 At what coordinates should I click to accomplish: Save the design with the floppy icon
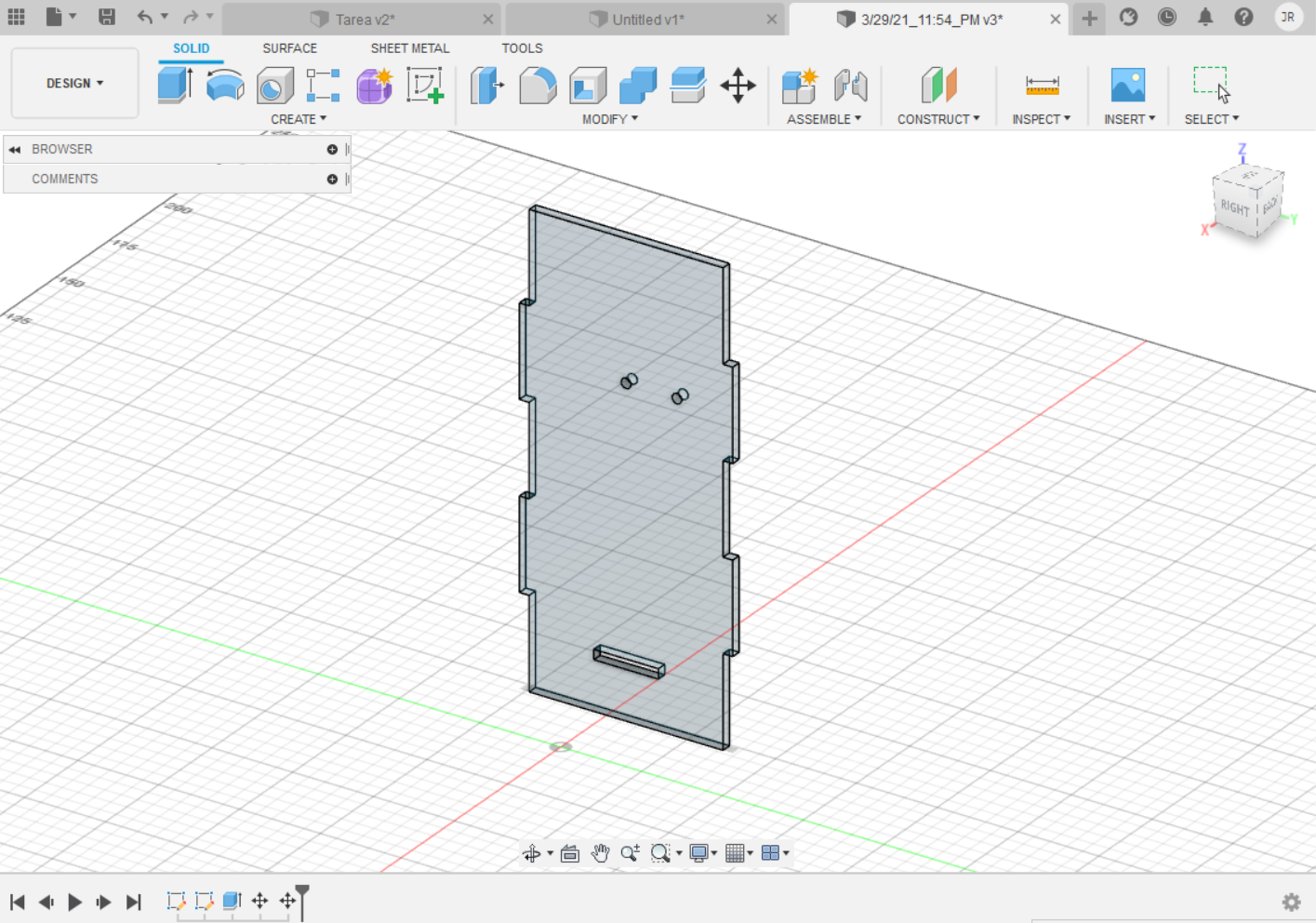tap(107, 17)
